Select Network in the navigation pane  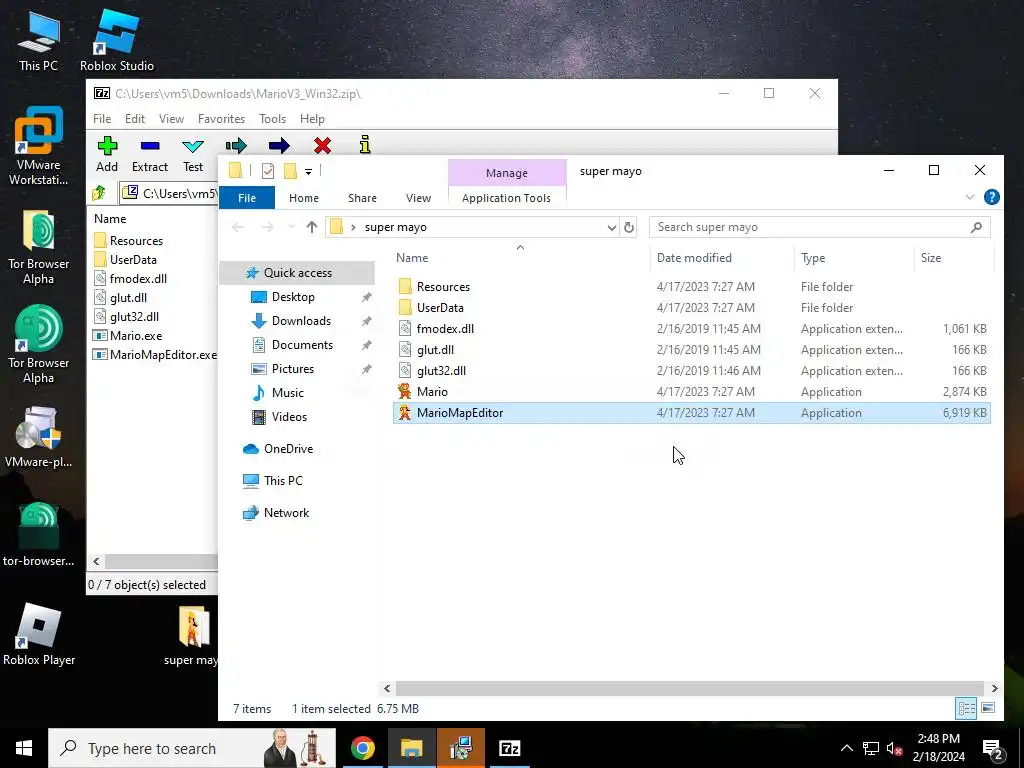286,513
